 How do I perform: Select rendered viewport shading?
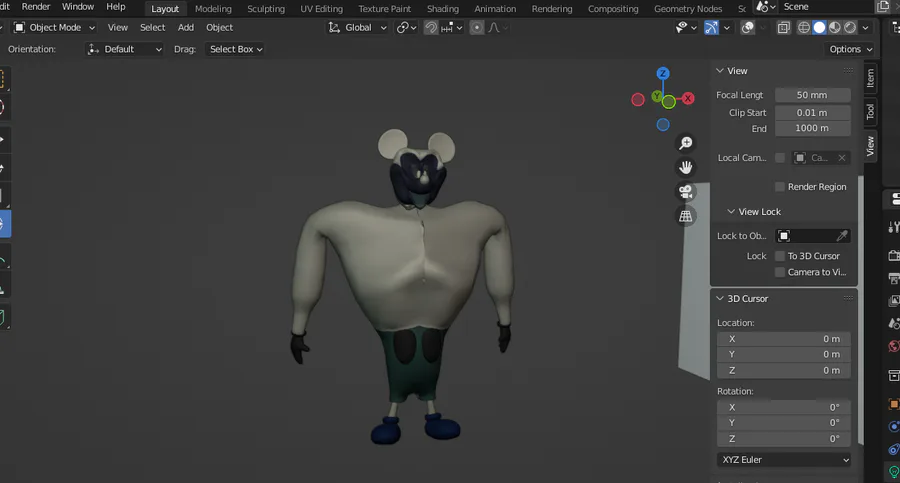[x=850, y=28]
